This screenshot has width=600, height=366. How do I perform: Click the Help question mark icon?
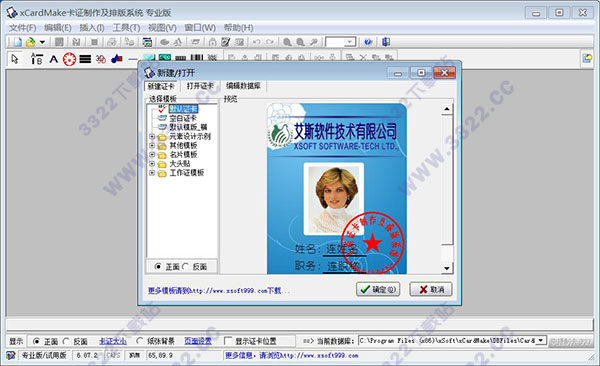(x=368, y=42)
